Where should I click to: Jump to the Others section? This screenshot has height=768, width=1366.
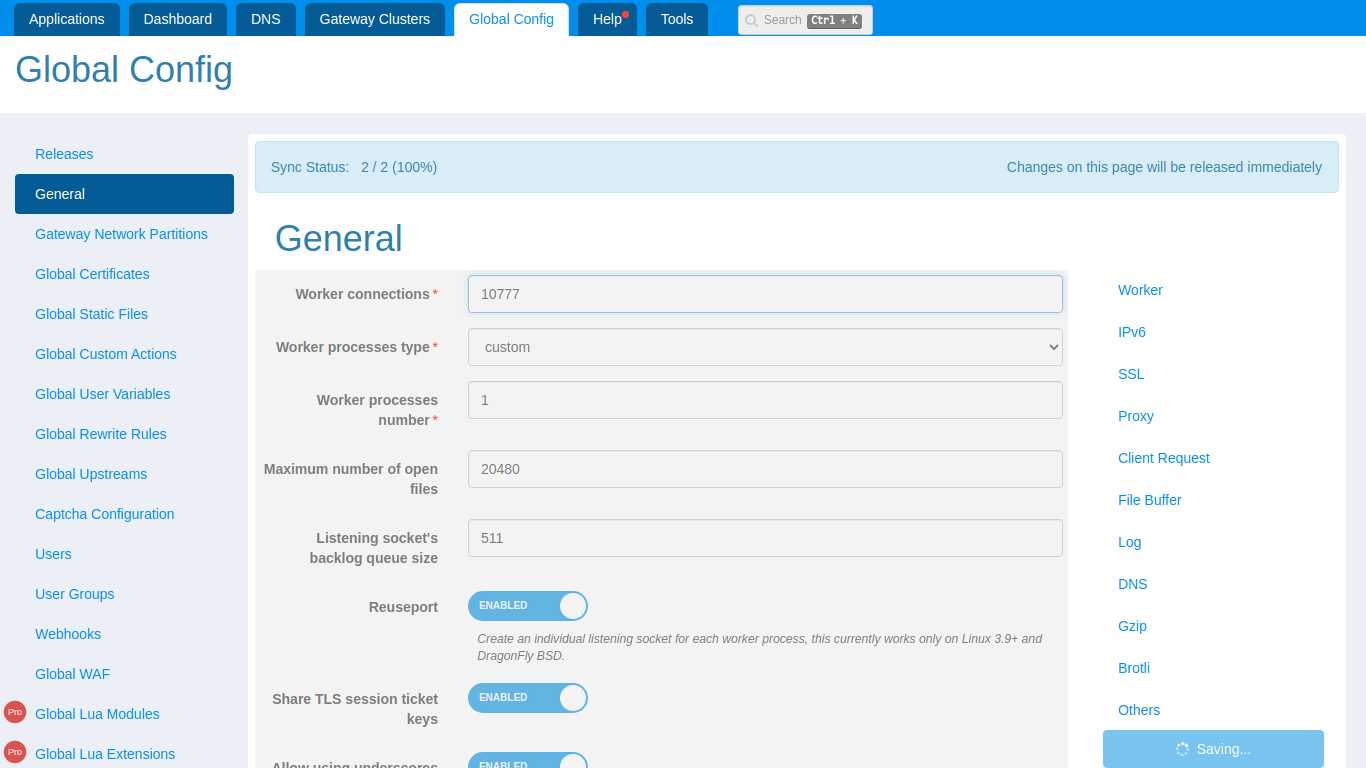pyautogui.click(x=1139, y=710)
